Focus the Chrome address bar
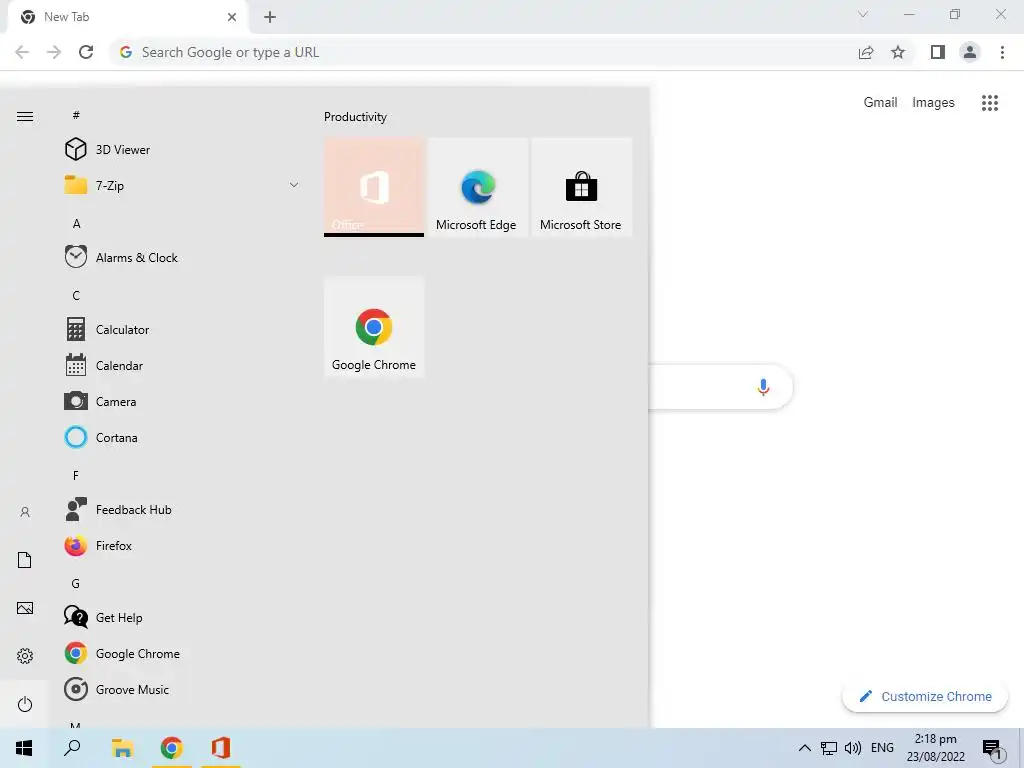Screen dimensions: 1024x768 coord(483,52)
